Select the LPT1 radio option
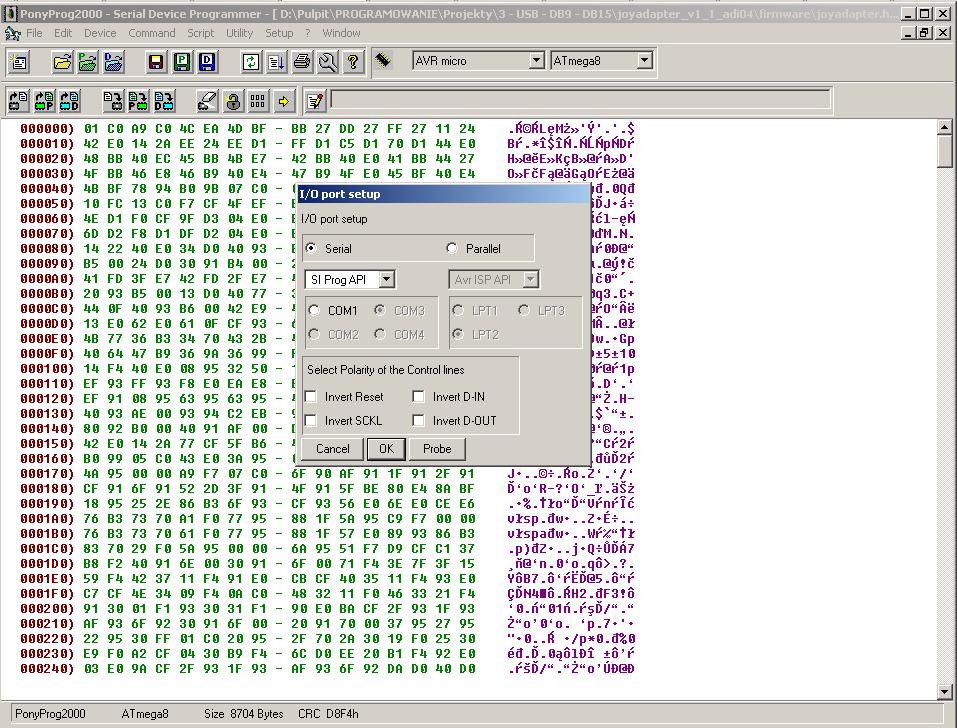The image size is (957, 728). (x=458, y=310)
